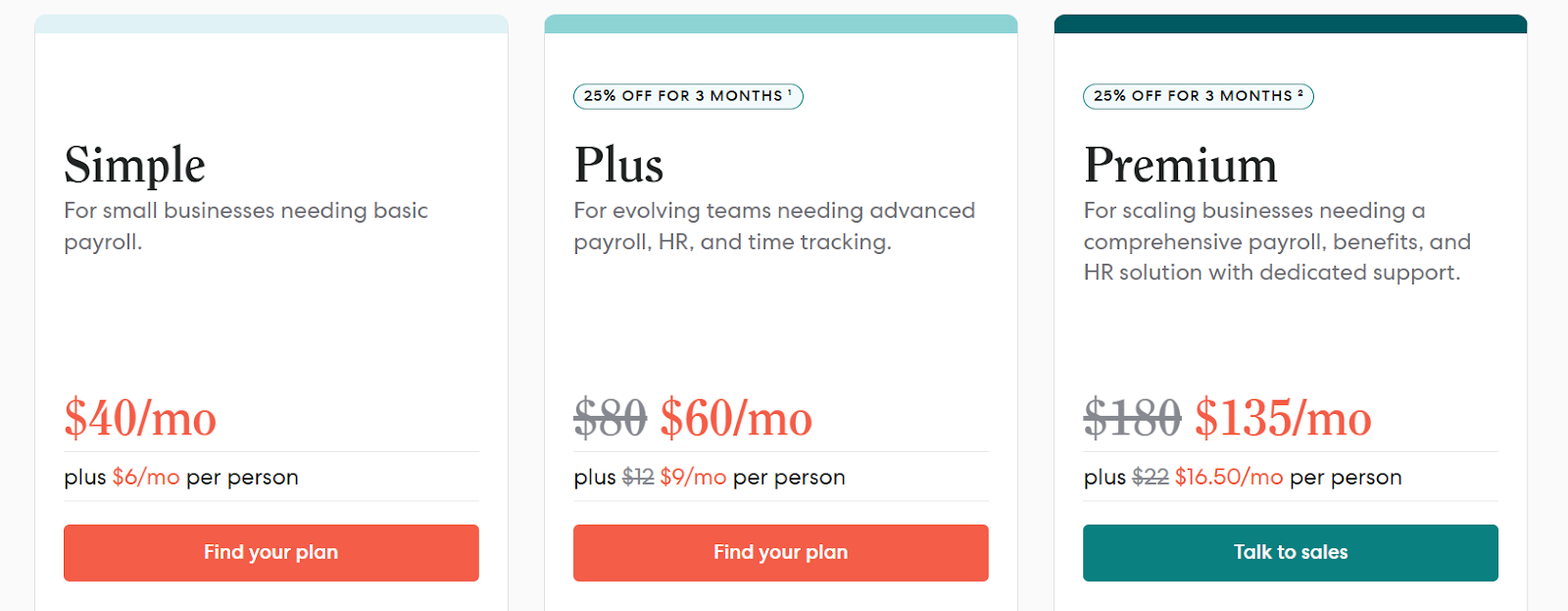Click the Premium plan description text
The height and width of the screenshot is (611, 1568).
tap(1276, 241)
